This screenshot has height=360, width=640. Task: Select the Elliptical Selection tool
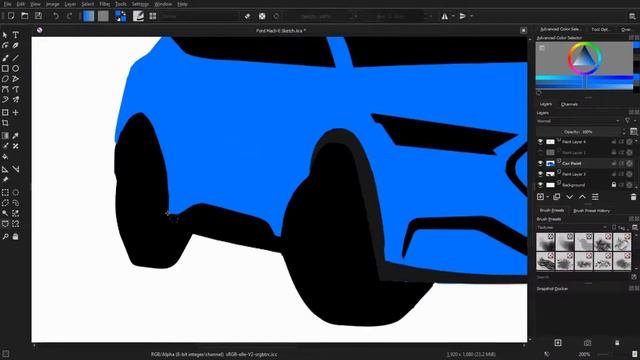tap(16, 192)
